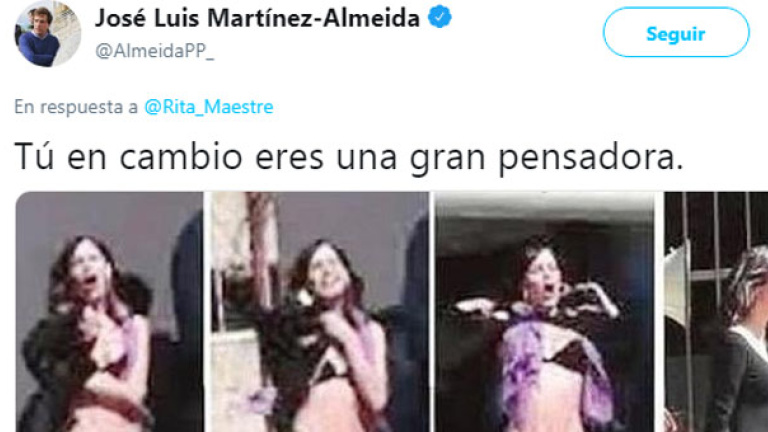The width and height of the screenshot is (768, 432).
Task: Click the @AlmeidaPP_ handle
Action: (x=154, y=50)
